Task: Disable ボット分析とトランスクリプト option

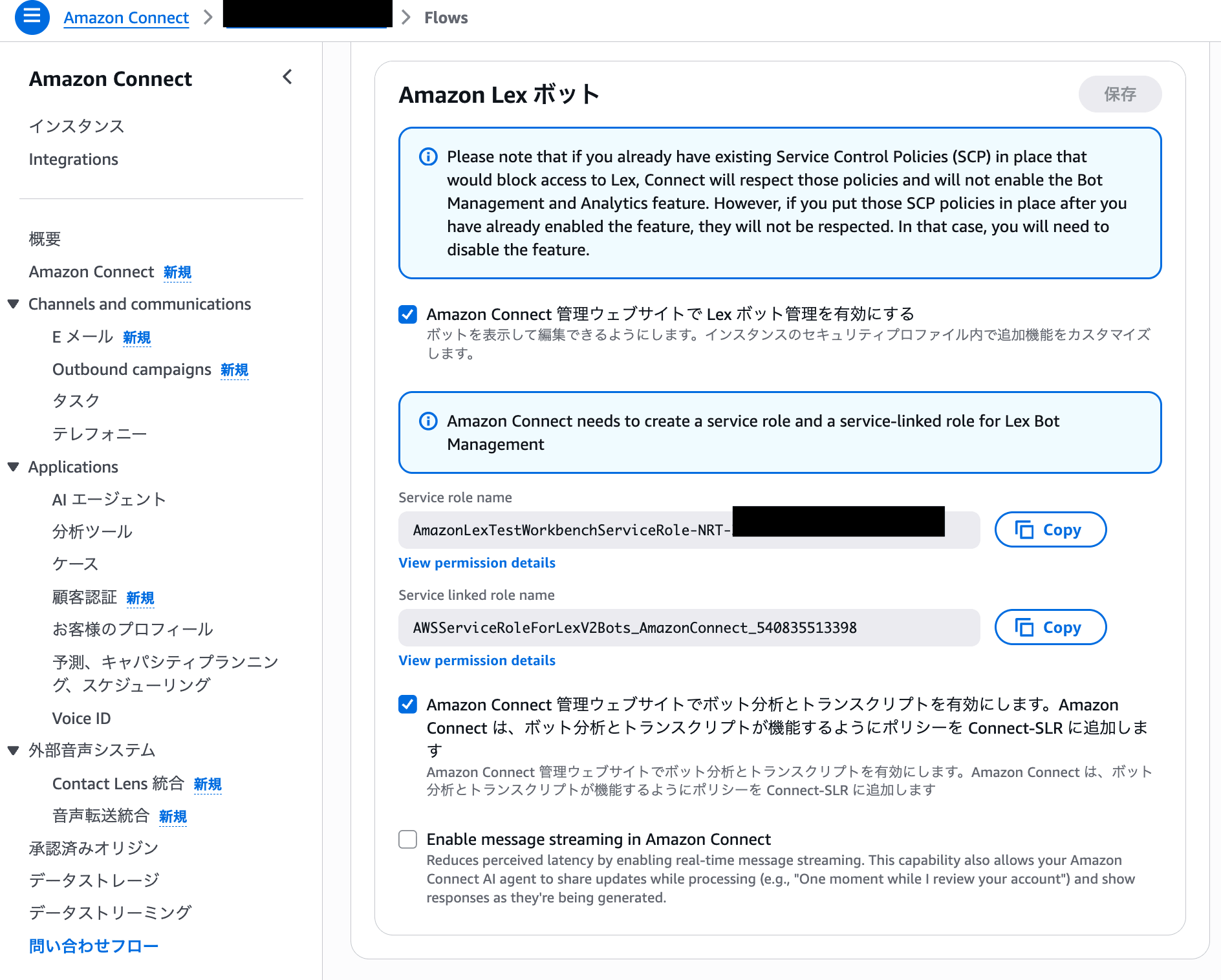Action: (407, 705)
